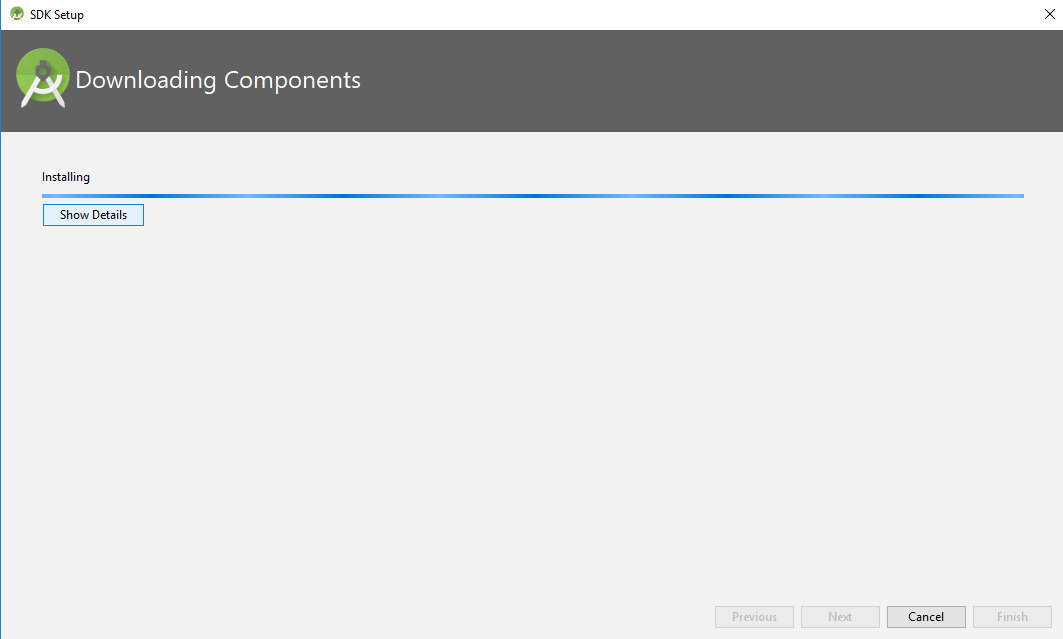Click the blank panel below Show Details
Image resolution: width=1063 pixels, height=639 pixels.
(530, 400)
